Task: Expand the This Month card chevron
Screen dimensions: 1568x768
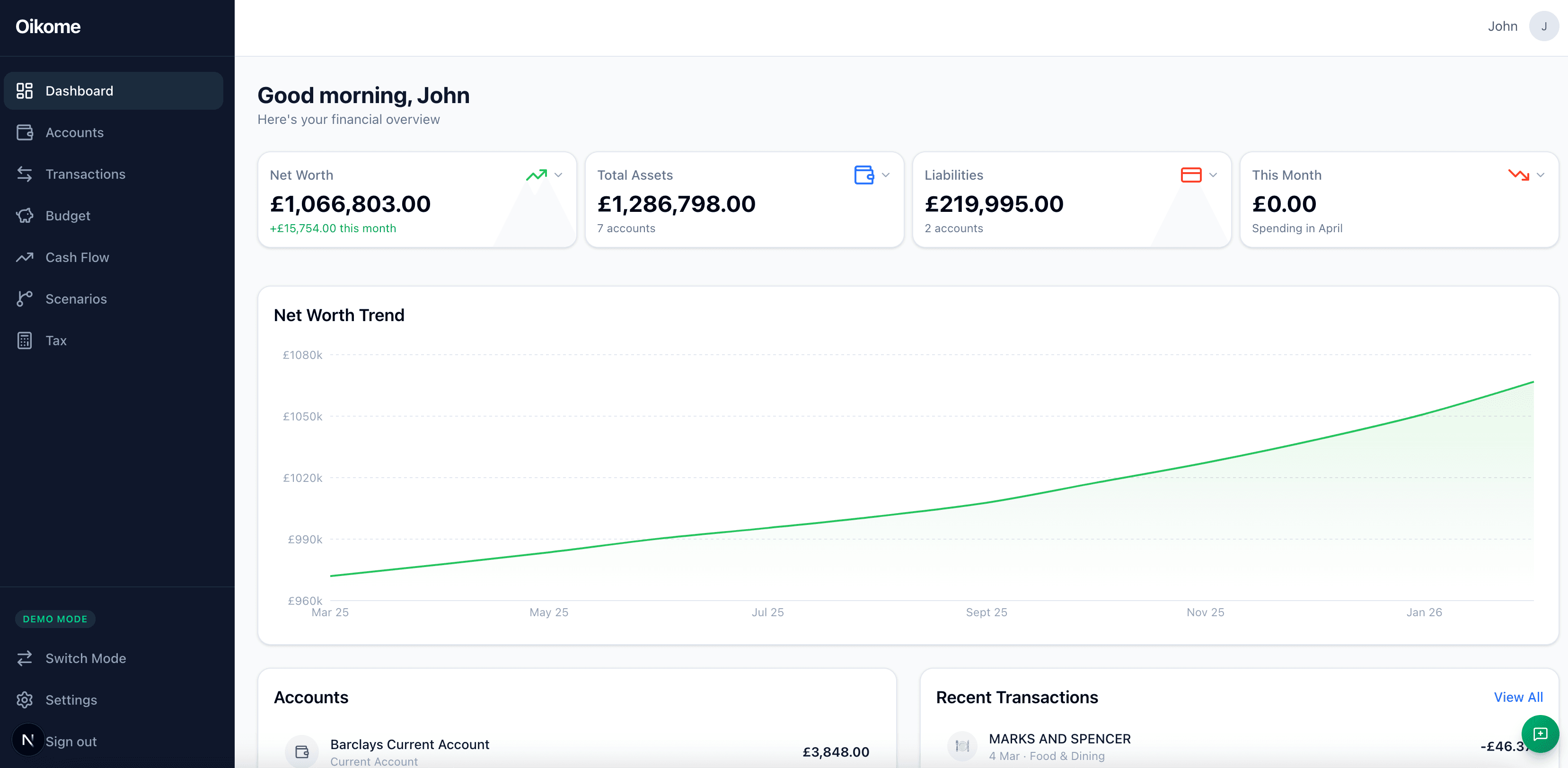Action: pyautogui.click(x=1541, y=175)
